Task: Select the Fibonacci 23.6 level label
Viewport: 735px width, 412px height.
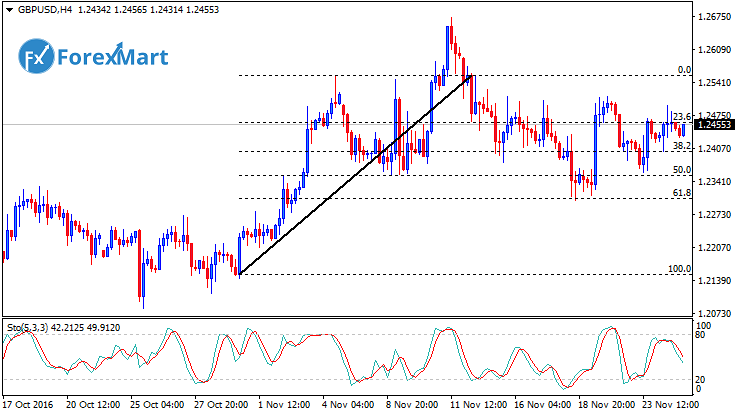Action: tap(682, 117)
